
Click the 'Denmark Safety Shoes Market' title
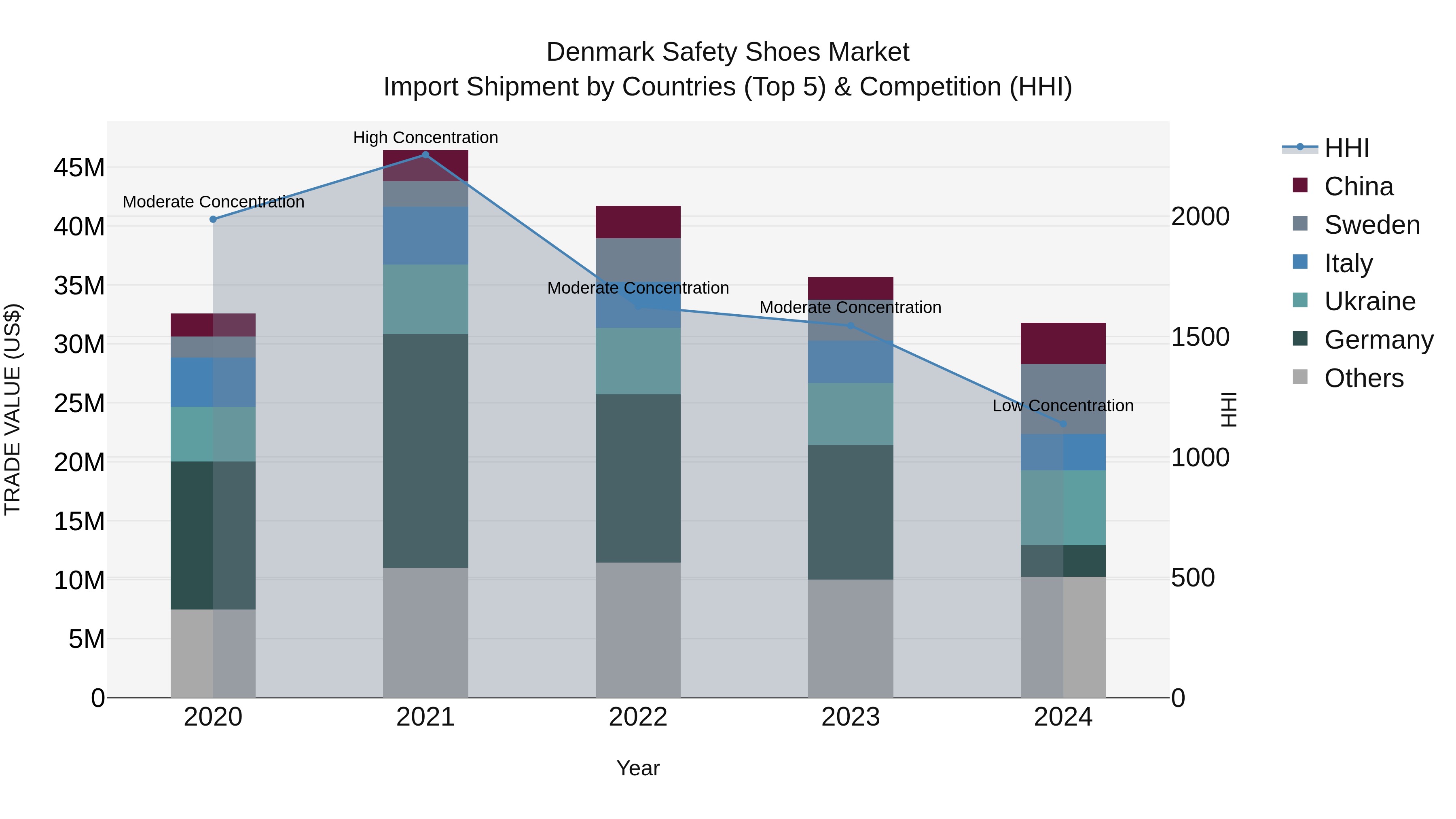click(x=728, y=52)
